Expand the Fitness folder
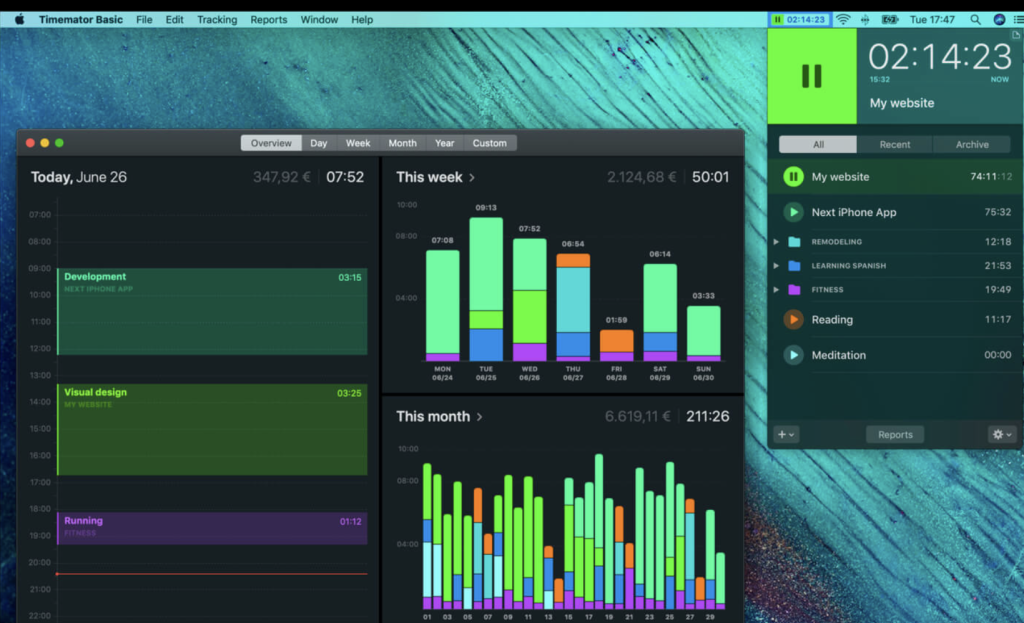This screenshot has width=1024, height=623. tap(776, 289)
